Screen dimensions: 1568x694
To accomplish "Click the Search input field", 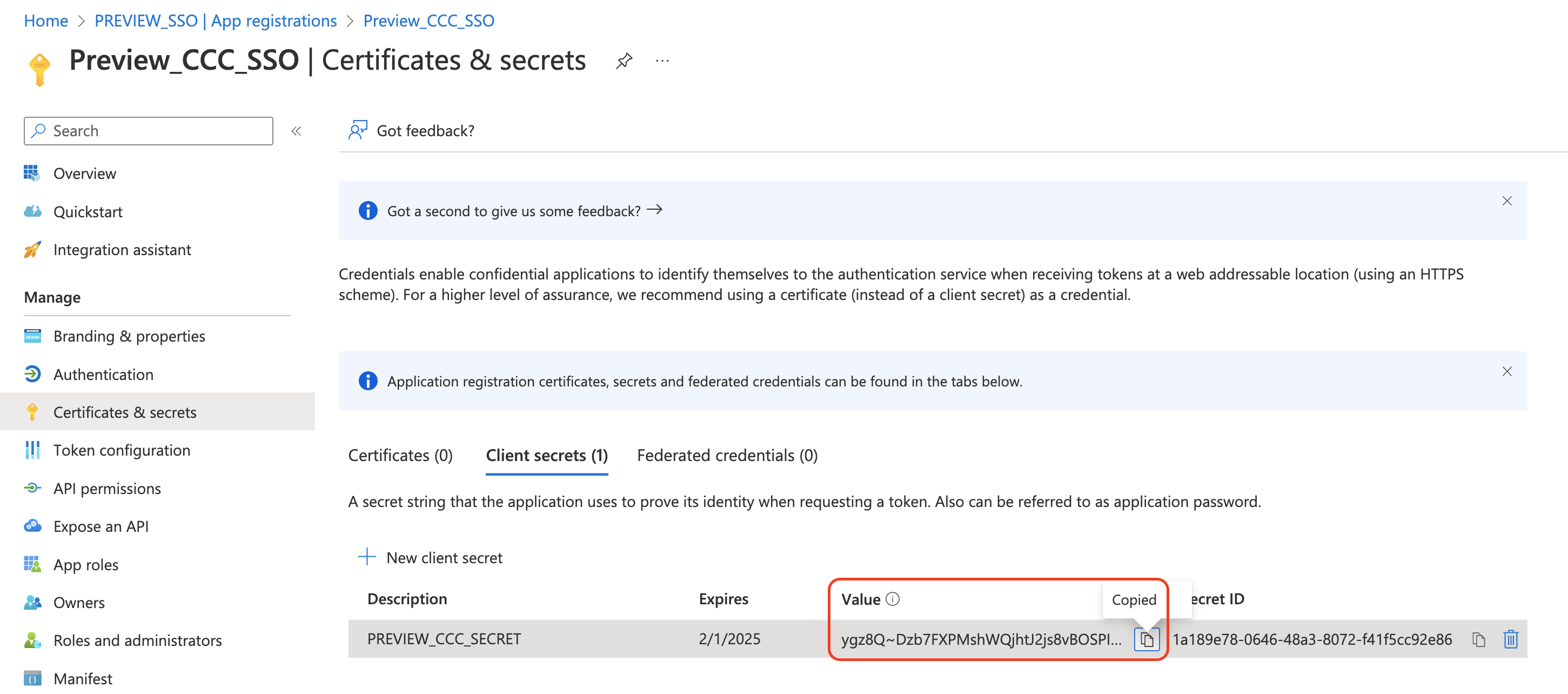I will [x=149, y=131].
